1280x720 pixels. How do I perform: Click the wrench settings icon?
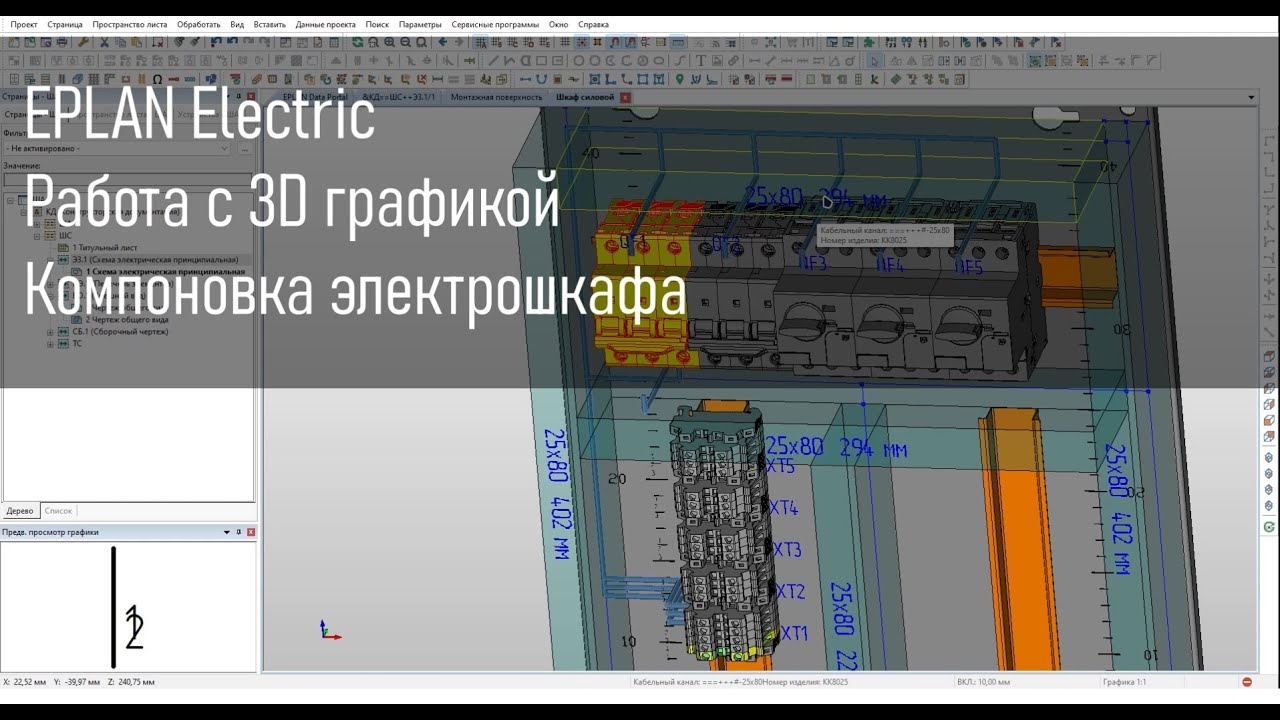click(83, 42)
